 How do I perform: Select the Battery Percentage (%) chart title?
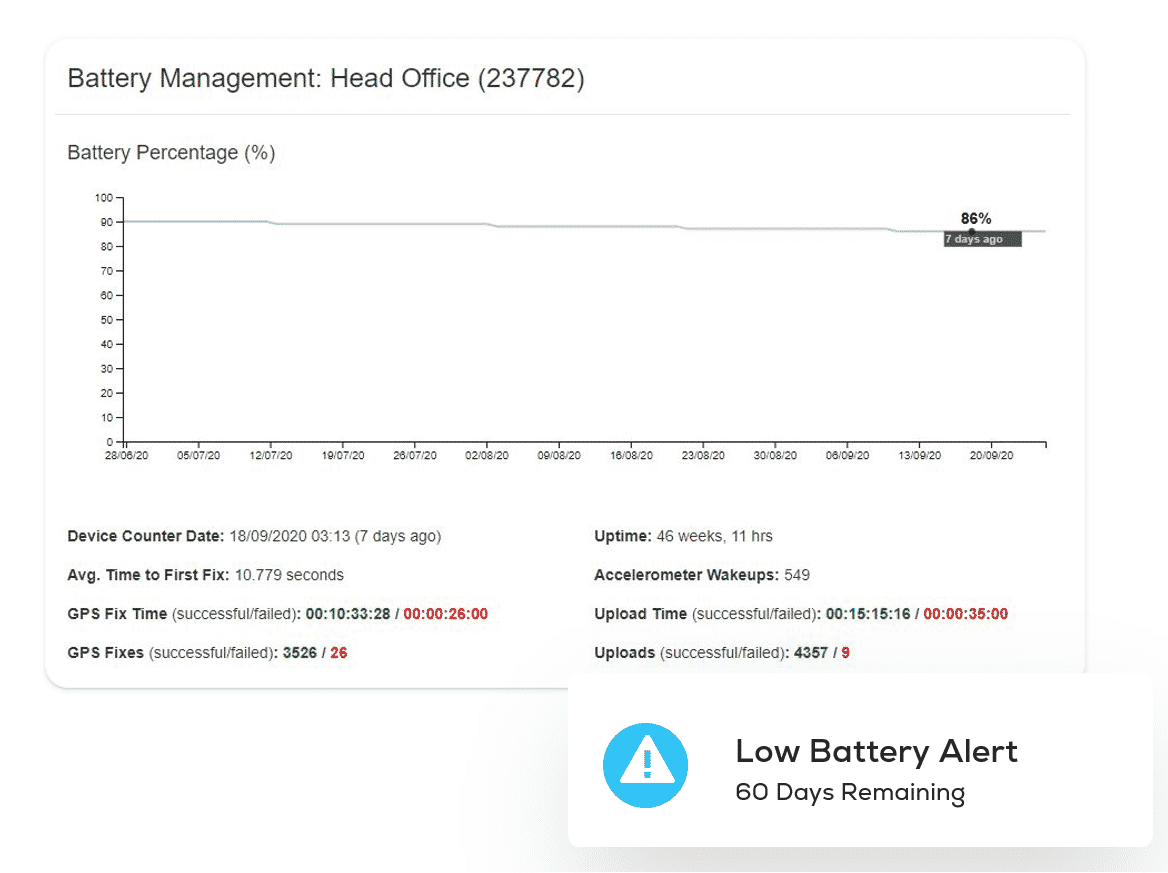click(171, 153)
